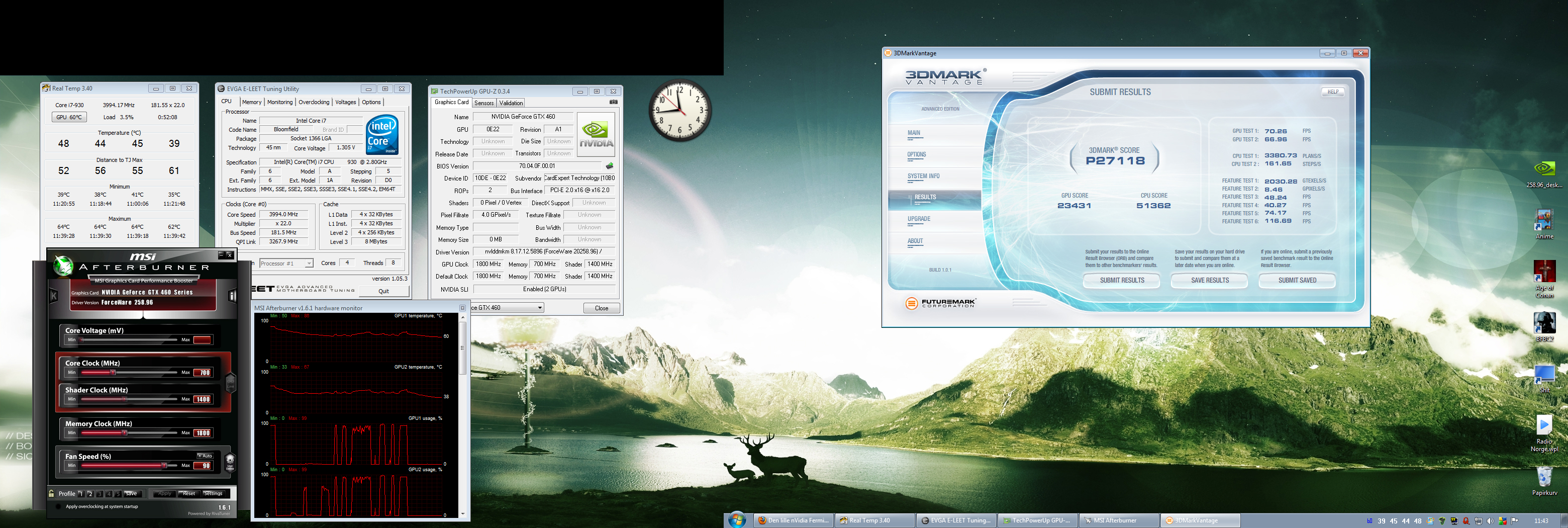The image size is (1568, 528).
Task: Click the Core Clock value box showing 700
Action: 202,373
